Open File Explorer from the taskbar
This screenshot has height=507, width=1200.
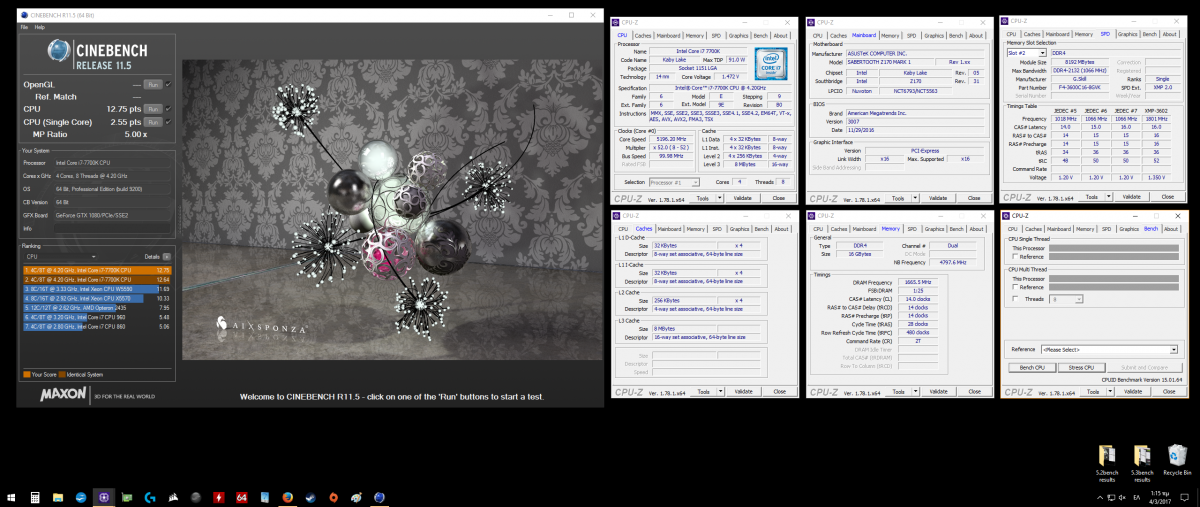click(x=57, y=497)
